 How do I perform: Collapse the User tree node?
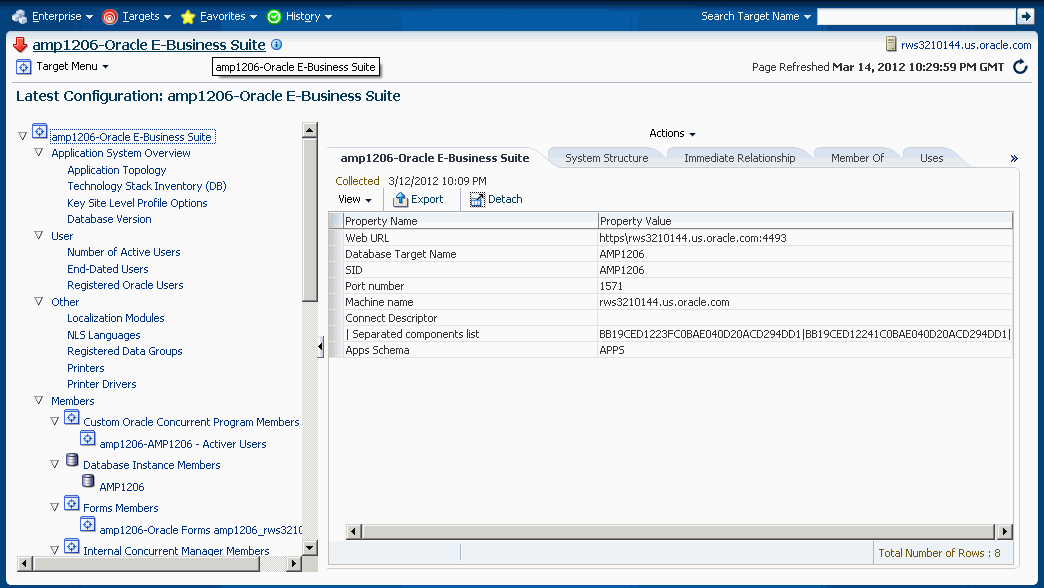(x=39, y=236)
